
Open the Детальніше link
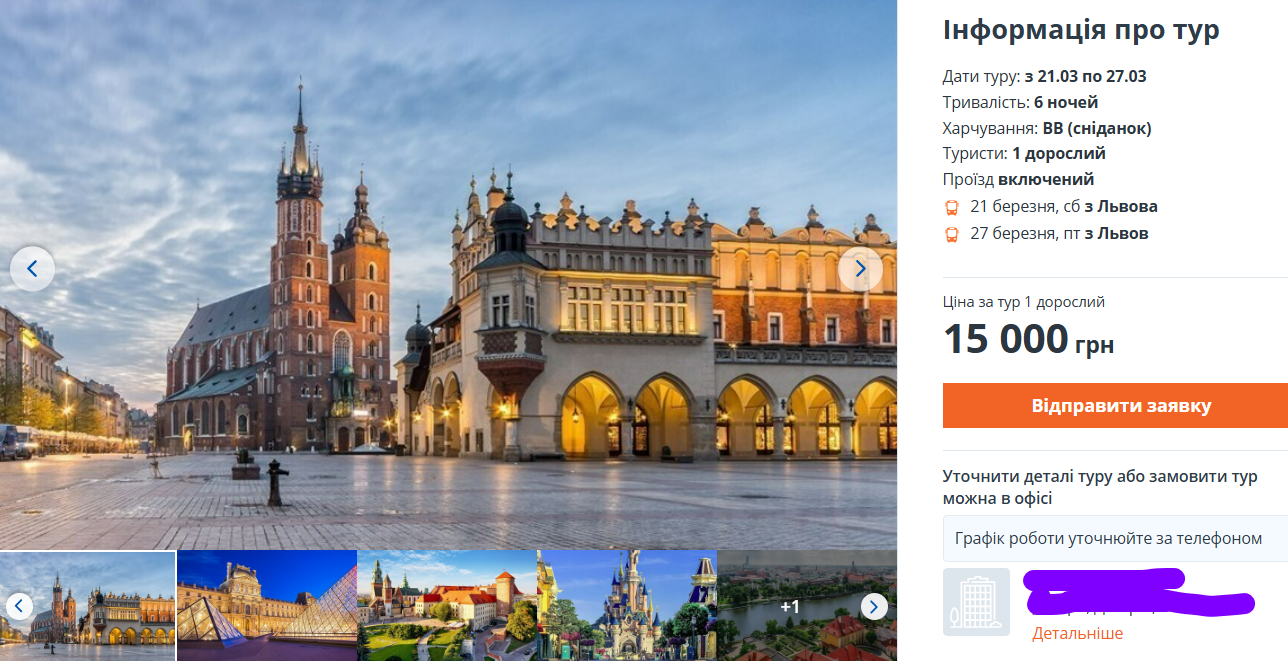(x=1077, y=633)
